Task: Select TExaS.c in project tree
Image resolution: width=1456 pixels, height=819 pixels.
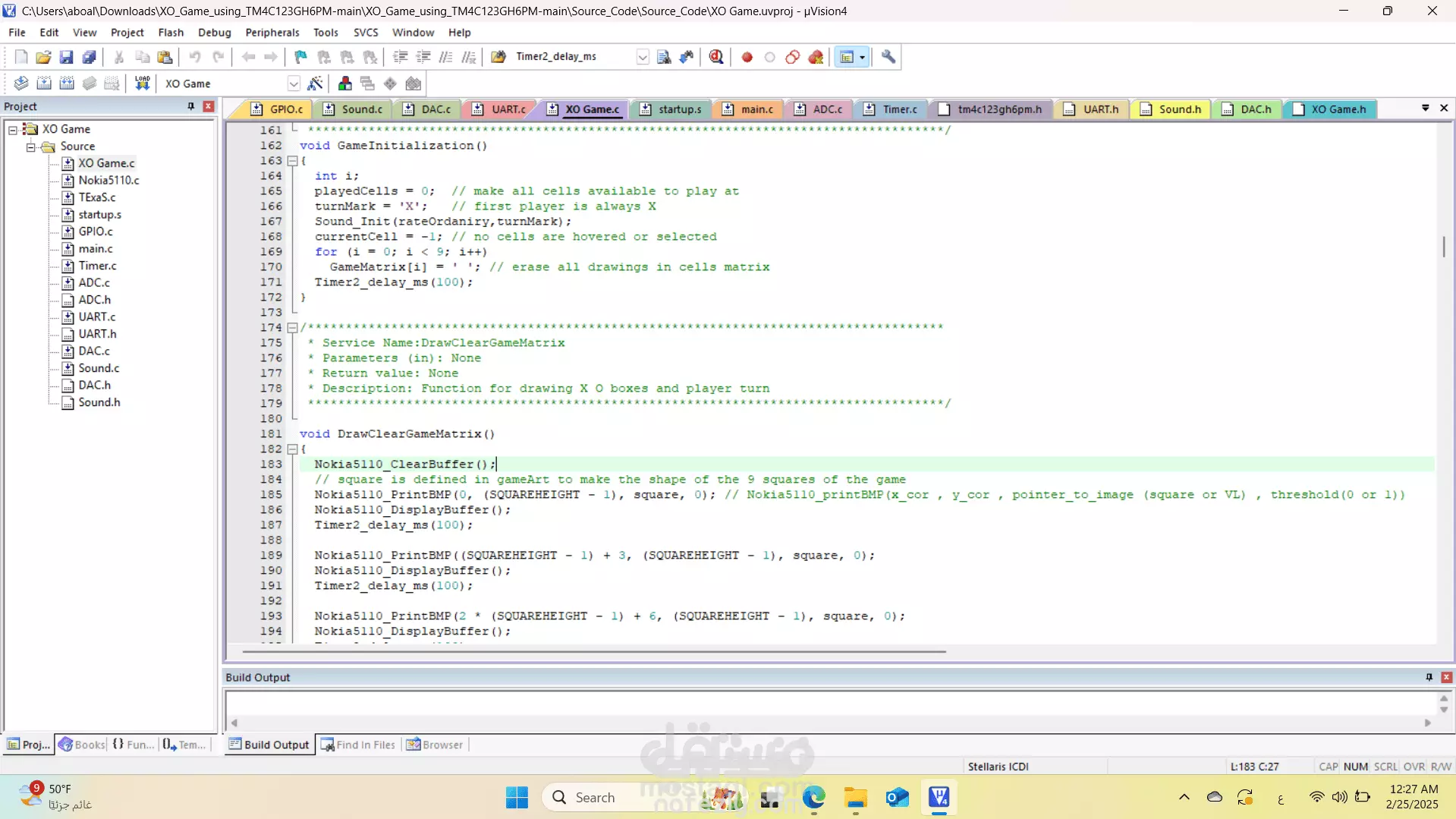Action: (x=97, y=197)
